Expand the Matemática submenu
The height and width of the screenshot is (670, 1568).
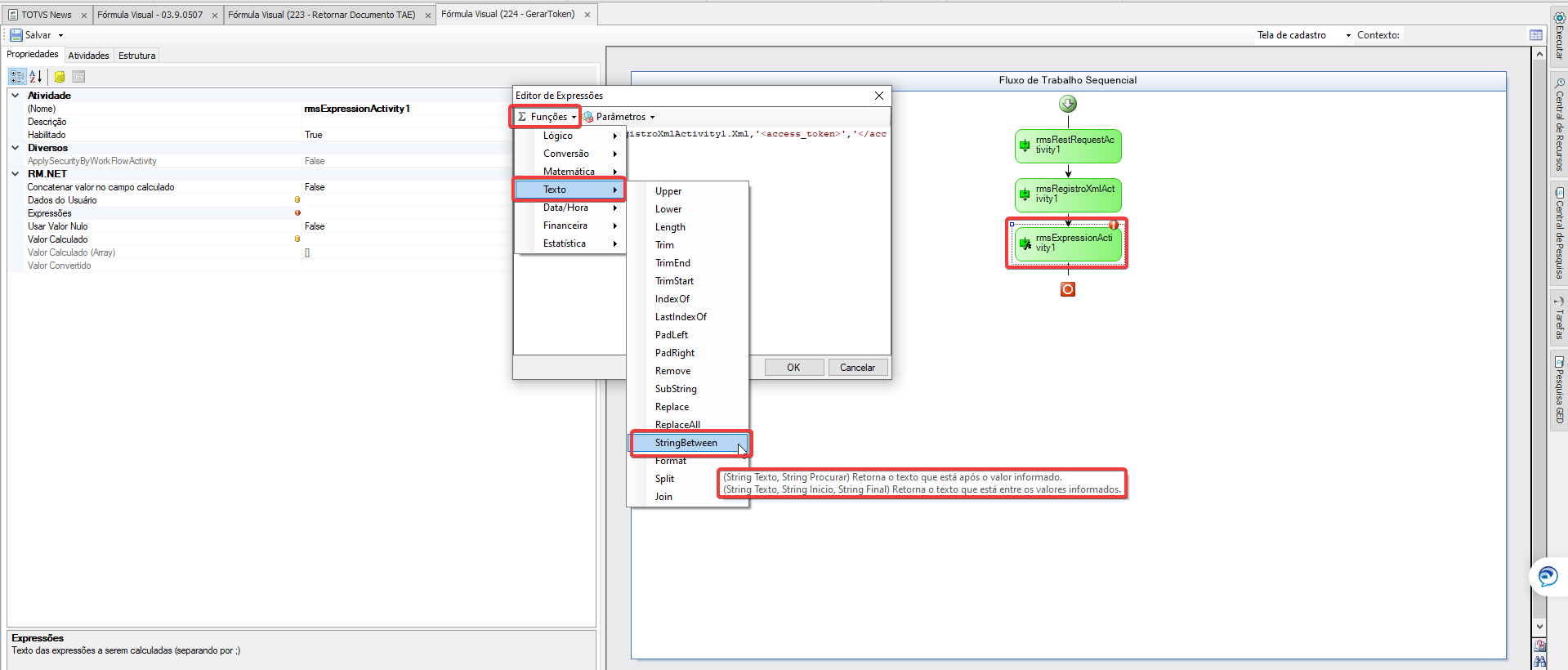pyautogui.click(x=570, y=172)
